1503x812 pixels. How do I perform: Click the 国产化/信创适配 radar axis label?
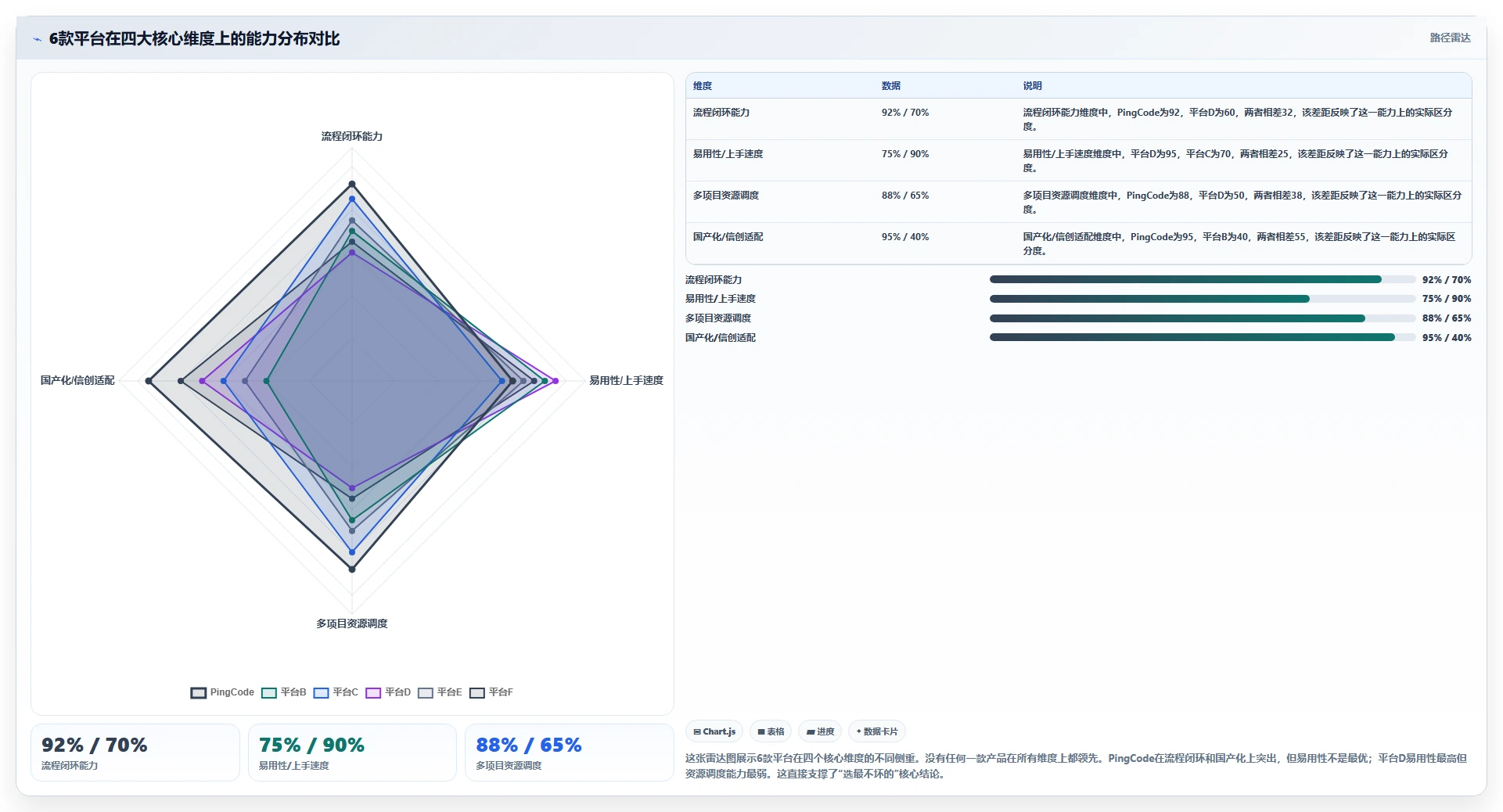pos(77,380)
